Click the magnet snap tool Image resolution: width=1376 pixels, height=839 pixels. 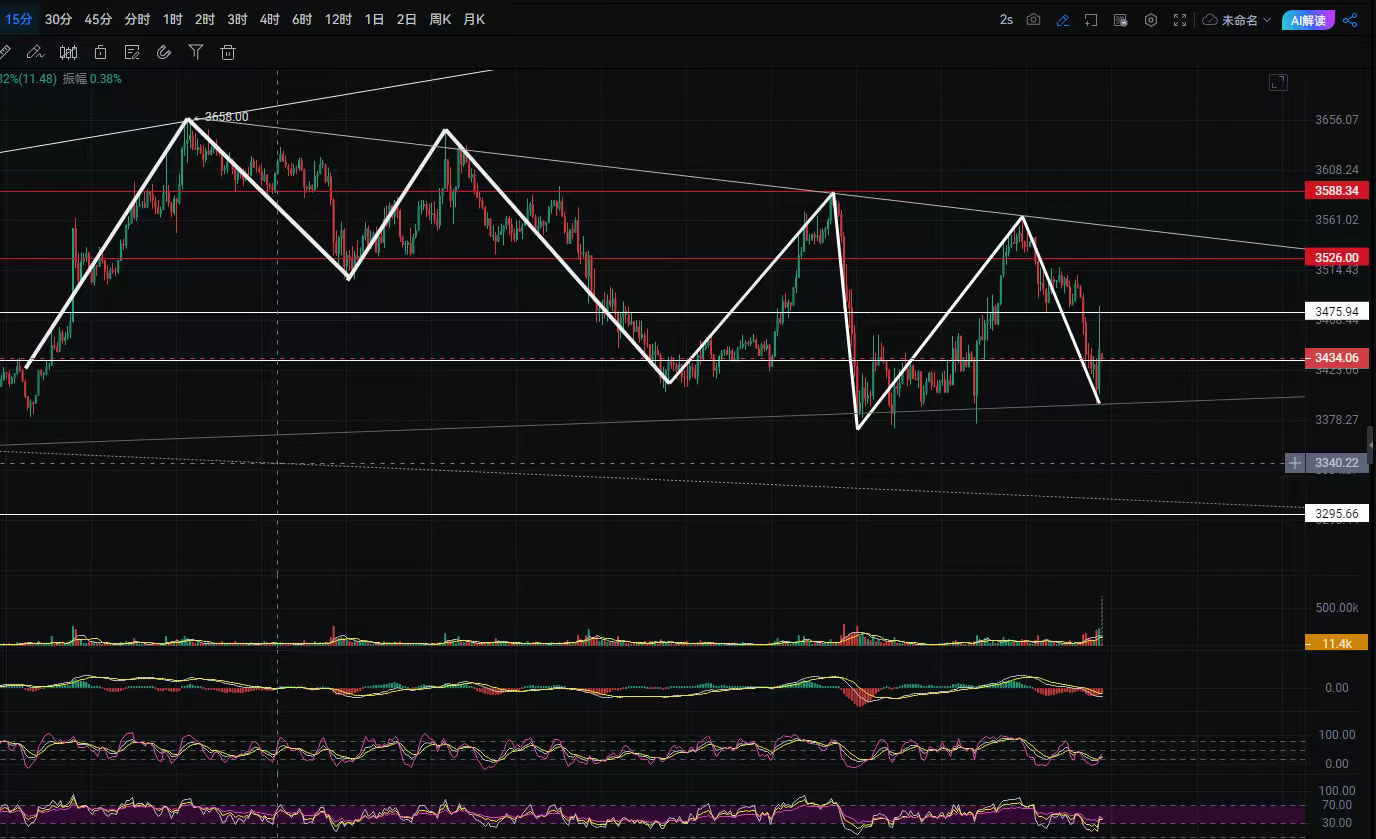(164, 53)
